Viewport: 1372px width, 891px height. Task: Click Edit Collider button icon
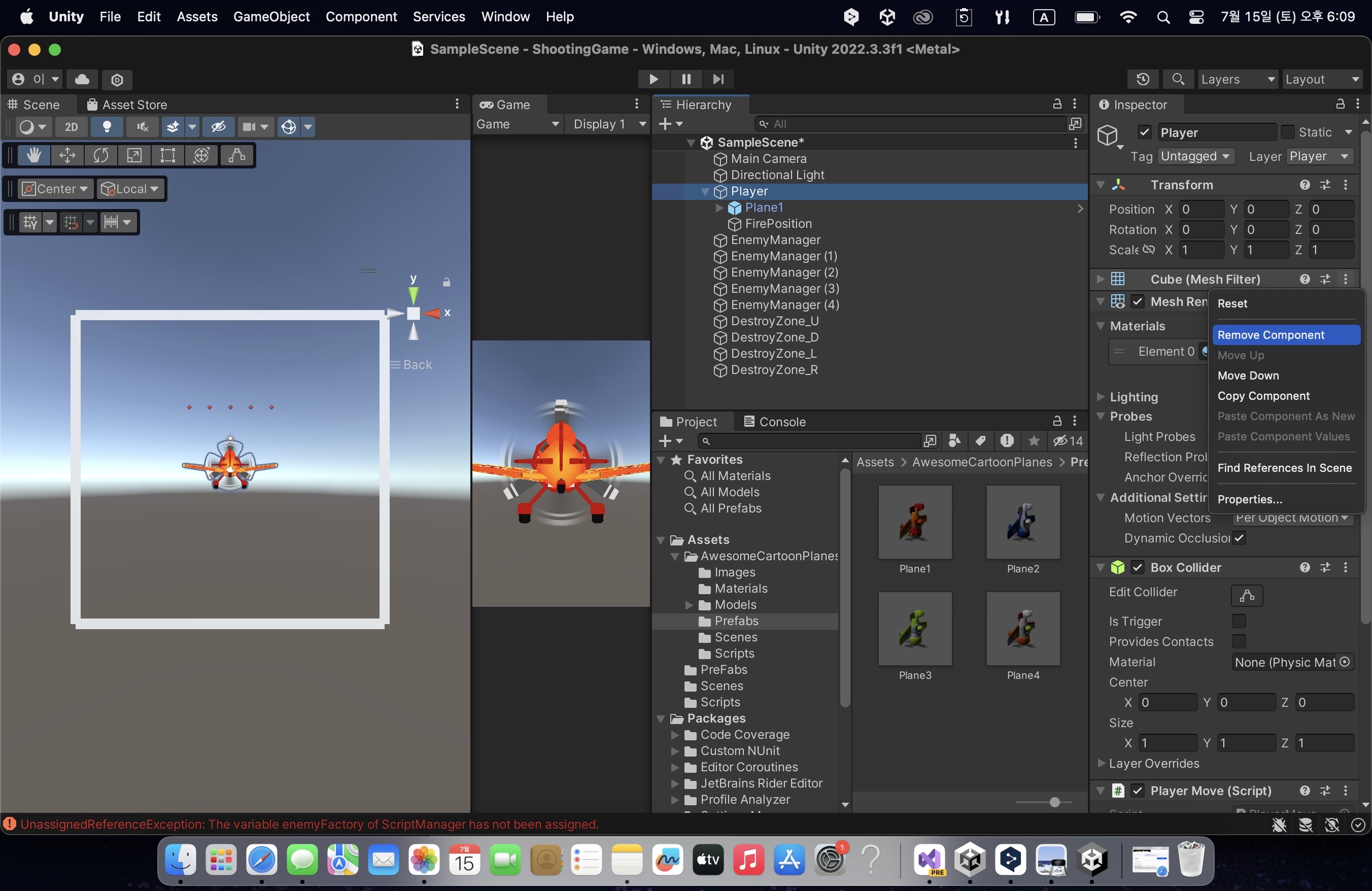[x=1246, y=595]
